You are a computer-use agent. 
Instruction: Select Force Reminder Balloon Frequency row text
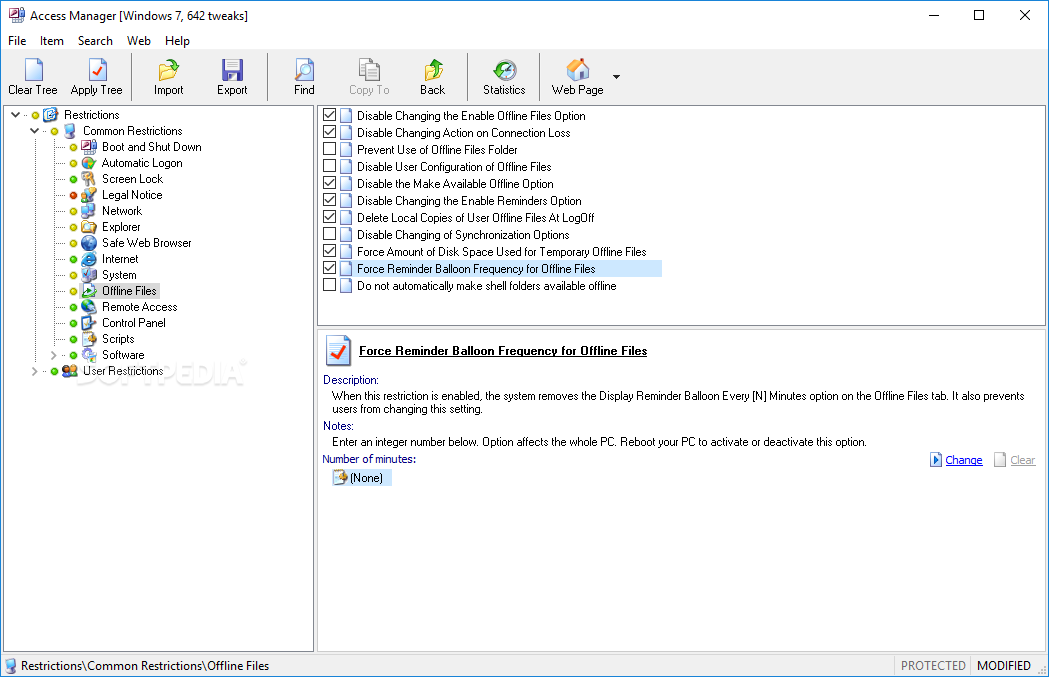point(476,269)
